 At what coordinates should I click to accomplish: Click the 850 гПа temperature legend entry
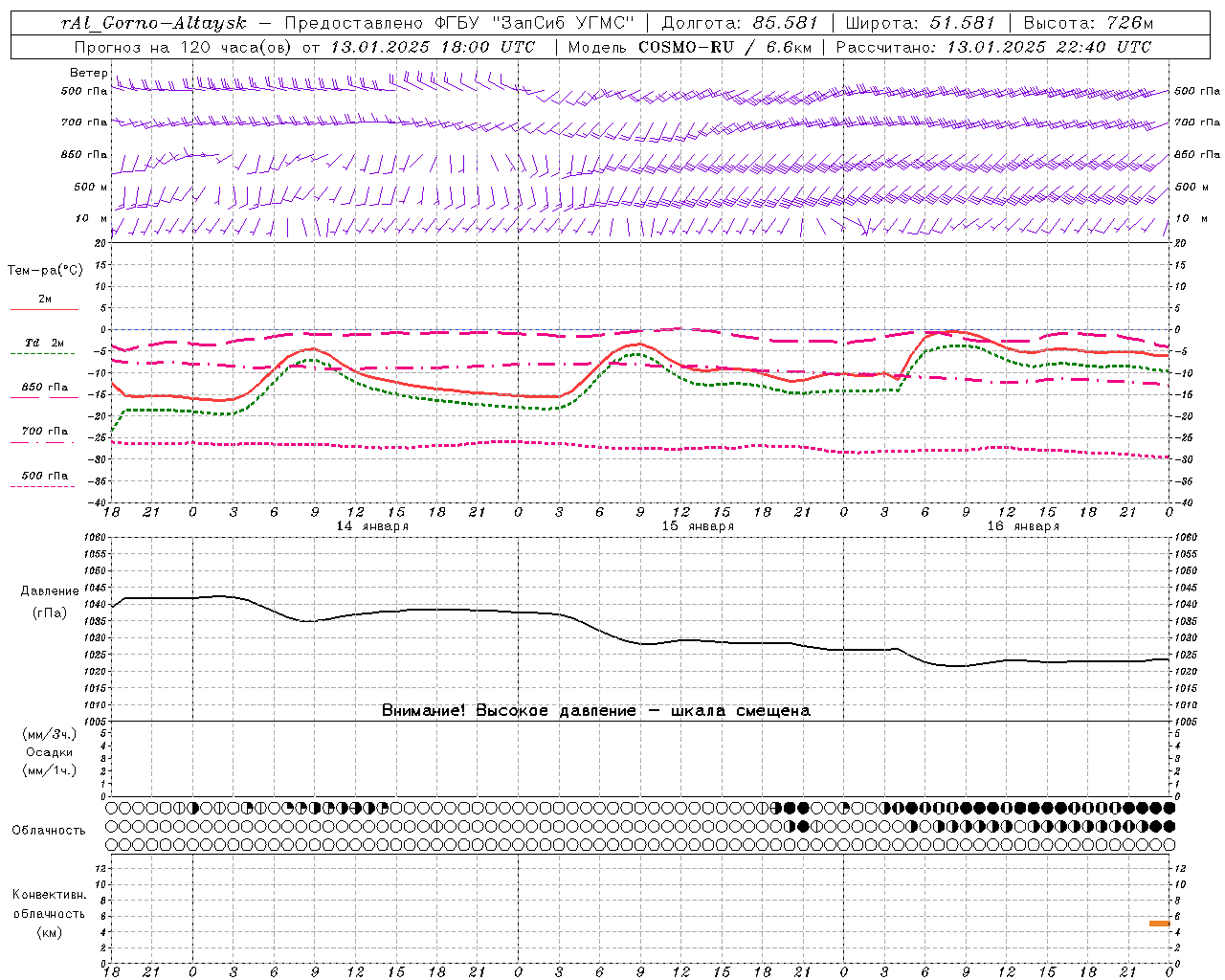45,388
